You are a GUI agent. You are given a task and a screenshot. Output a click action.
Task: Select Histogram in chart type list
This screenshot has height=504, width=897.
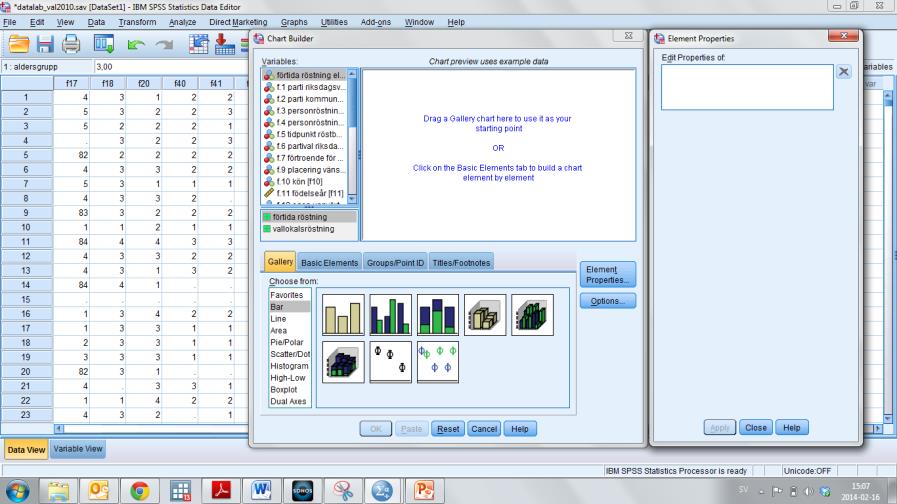coord(289,366)
